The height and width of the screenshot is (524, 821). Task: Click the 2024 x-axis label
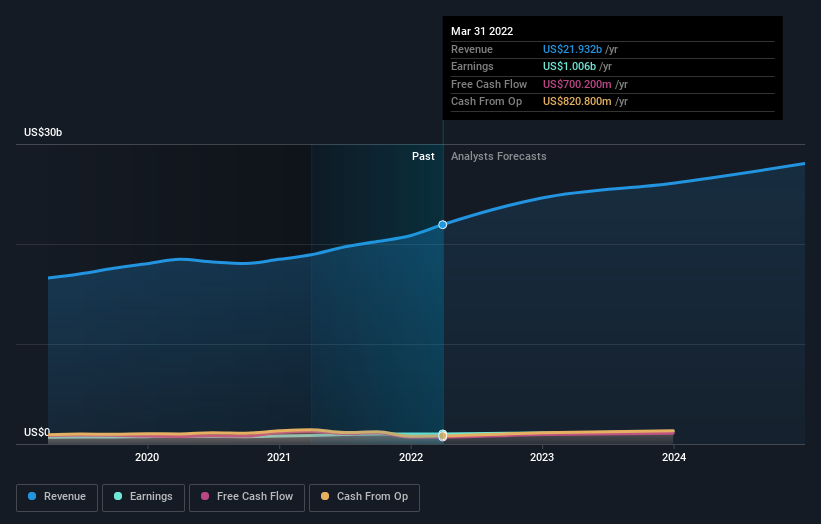coord(674,457)
